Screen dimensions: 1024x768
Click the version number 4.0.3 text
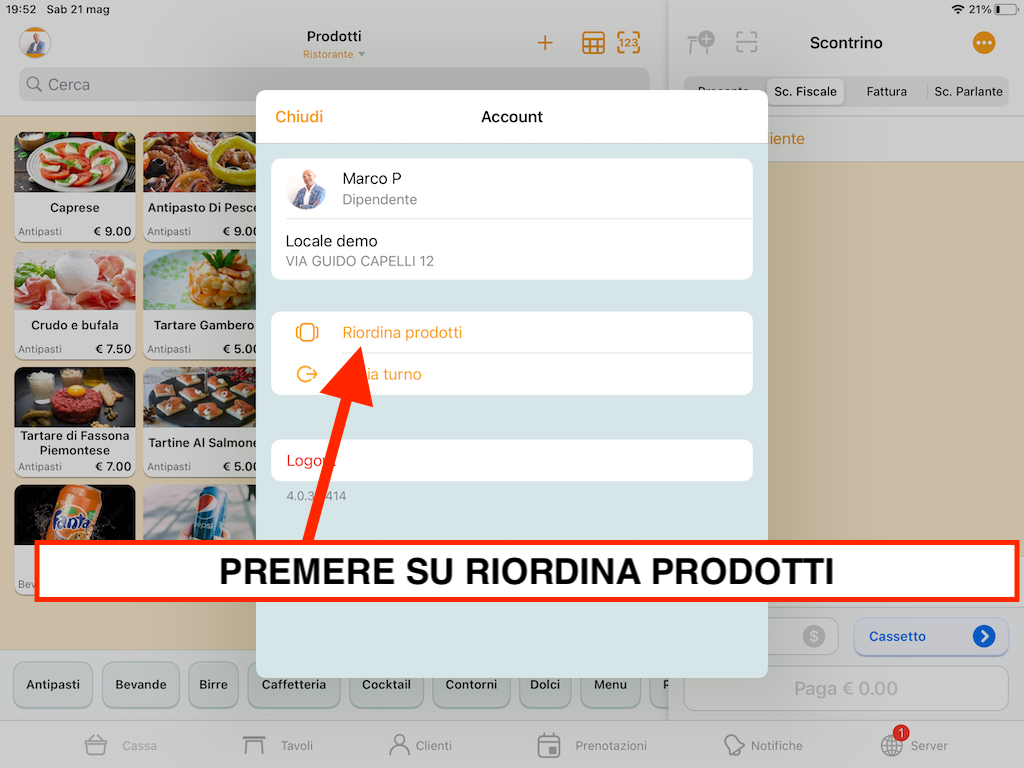click(x=316, y=496)
